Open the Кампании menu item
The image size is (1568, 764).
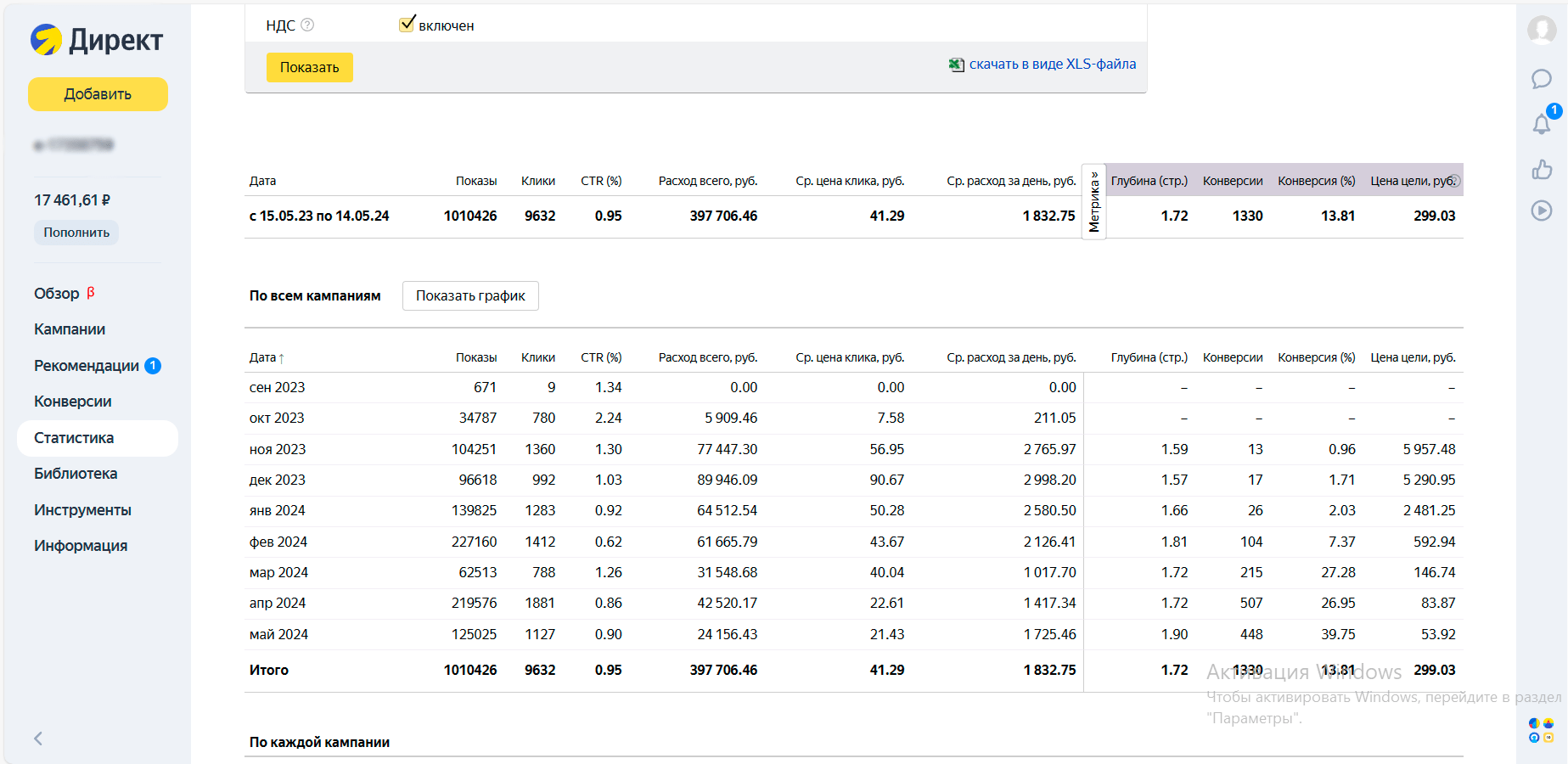pyautogui.click(x=70, y=329)
